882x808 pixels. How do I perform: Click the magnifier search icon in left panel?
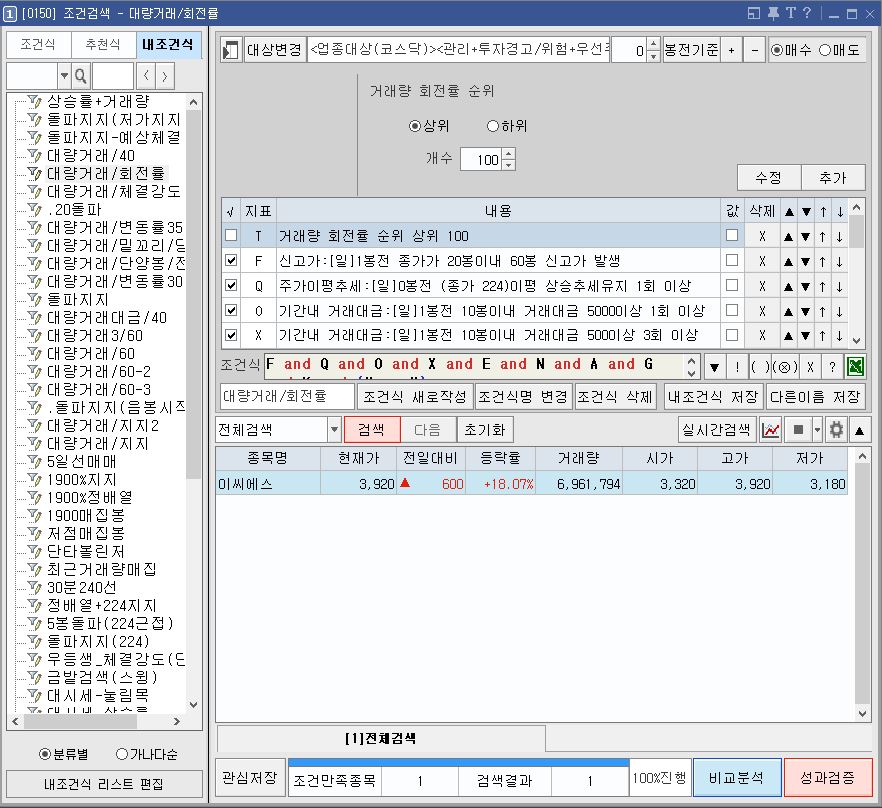[81, 76]
